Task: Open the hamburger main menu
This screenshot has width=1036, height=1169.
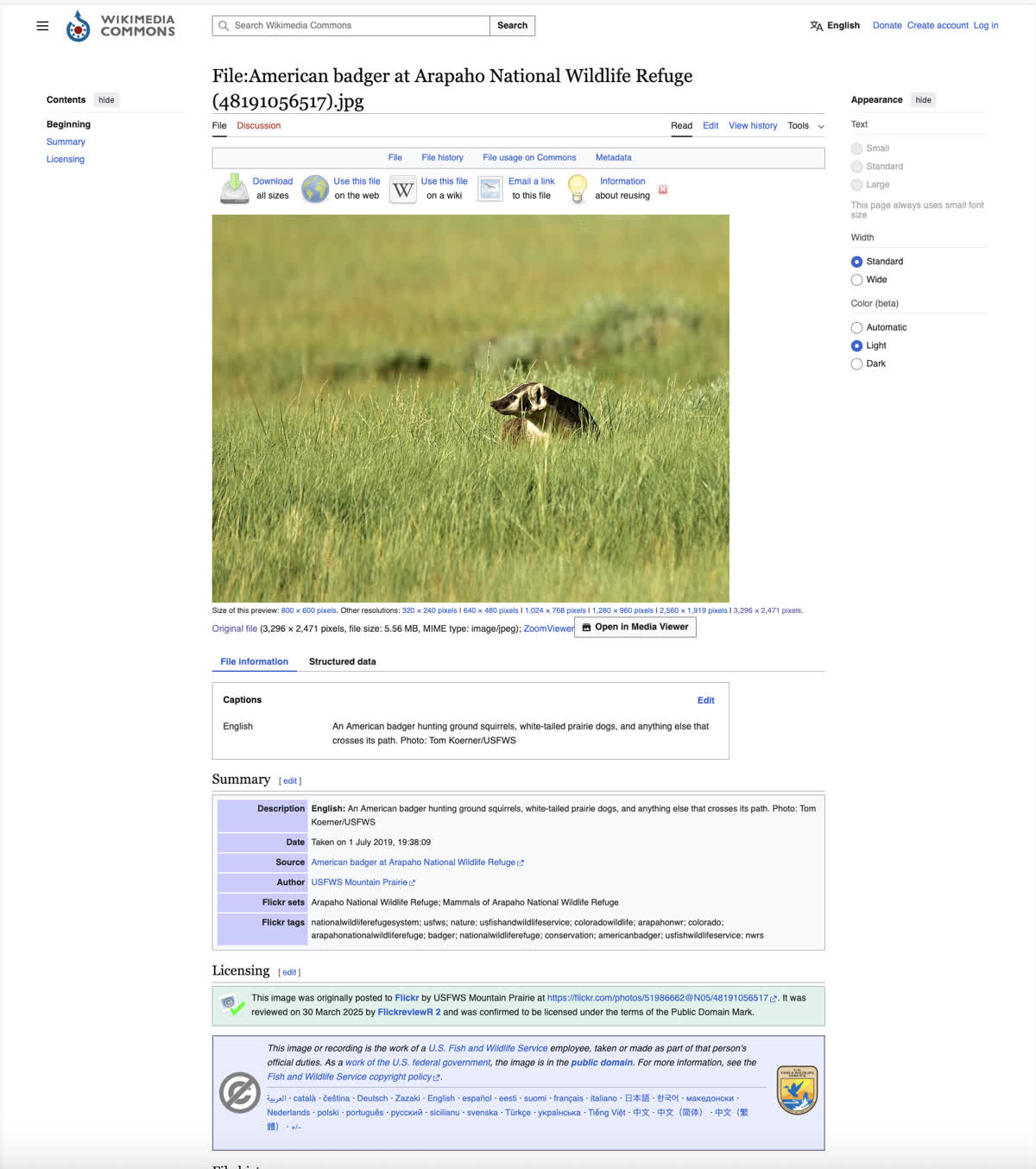Action: tap(42, 26)
